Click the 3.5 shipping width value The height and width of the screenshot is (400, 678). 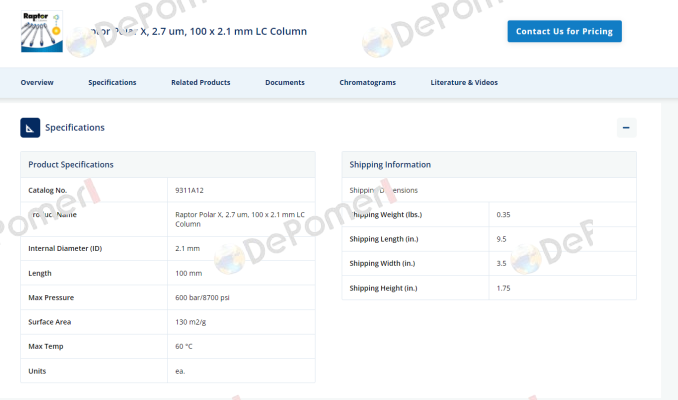[x=501, y=263]
